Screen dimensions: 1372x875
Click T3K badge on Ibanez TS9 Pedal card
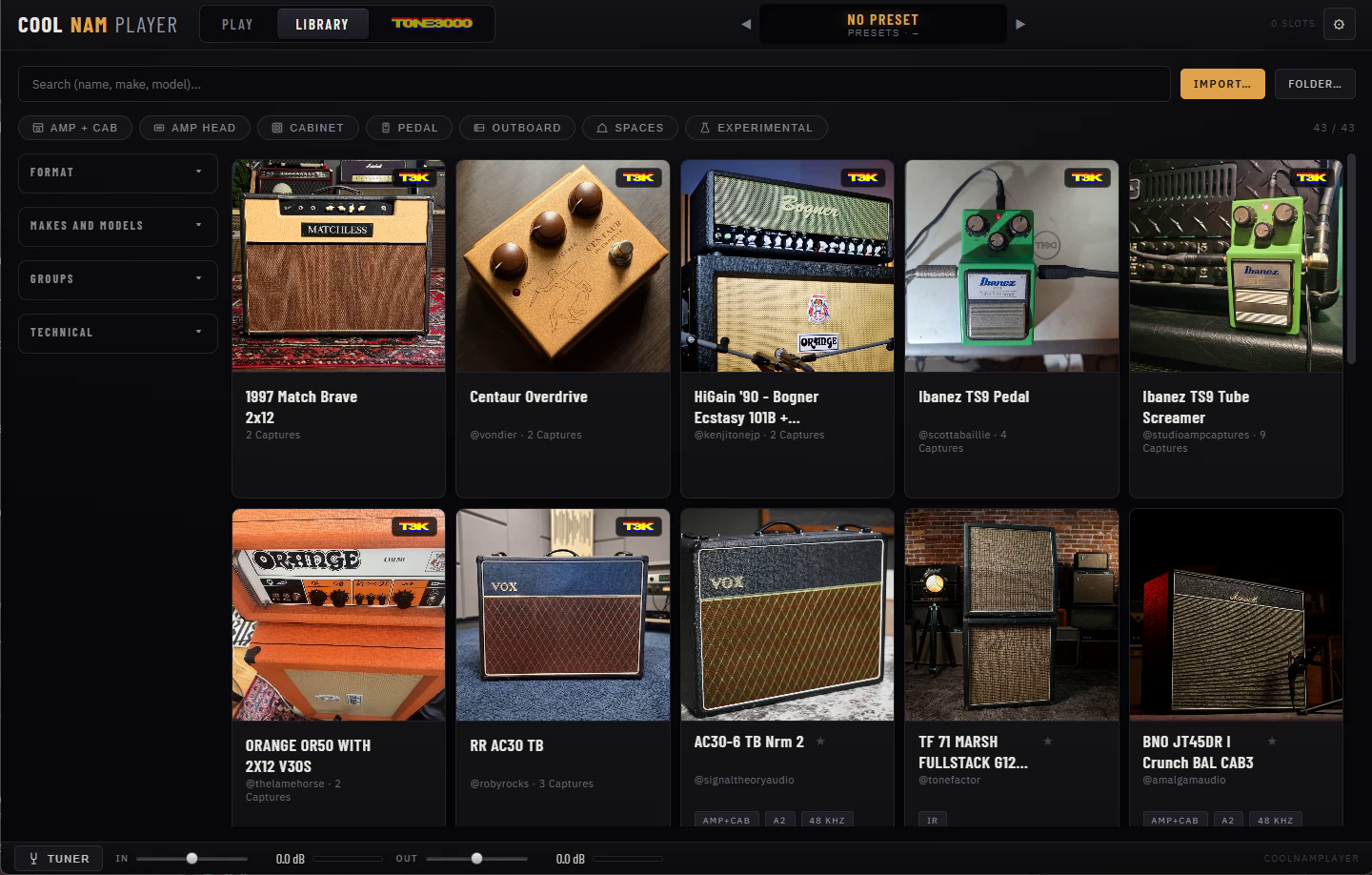[x=1087, y=177]
